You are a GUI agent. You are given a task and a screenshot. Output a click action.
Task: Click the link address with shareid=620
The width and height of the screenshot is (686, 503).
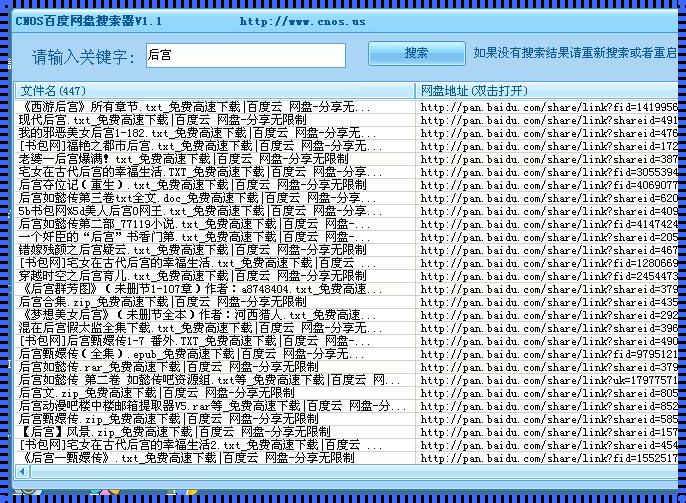tap(549, 198)
